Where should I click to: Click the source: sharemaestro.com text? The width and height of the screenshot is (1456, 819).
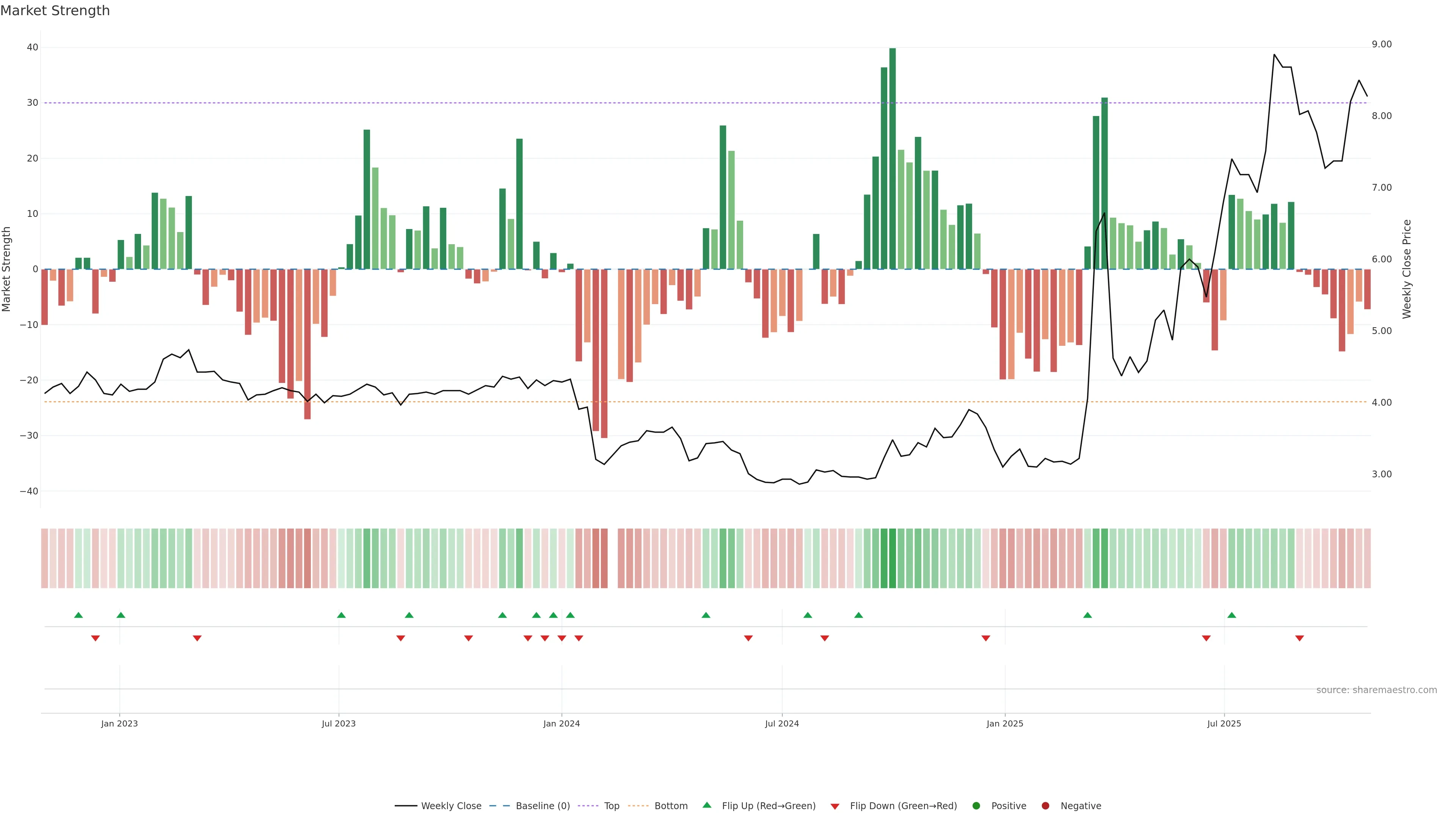(1376, 690)
